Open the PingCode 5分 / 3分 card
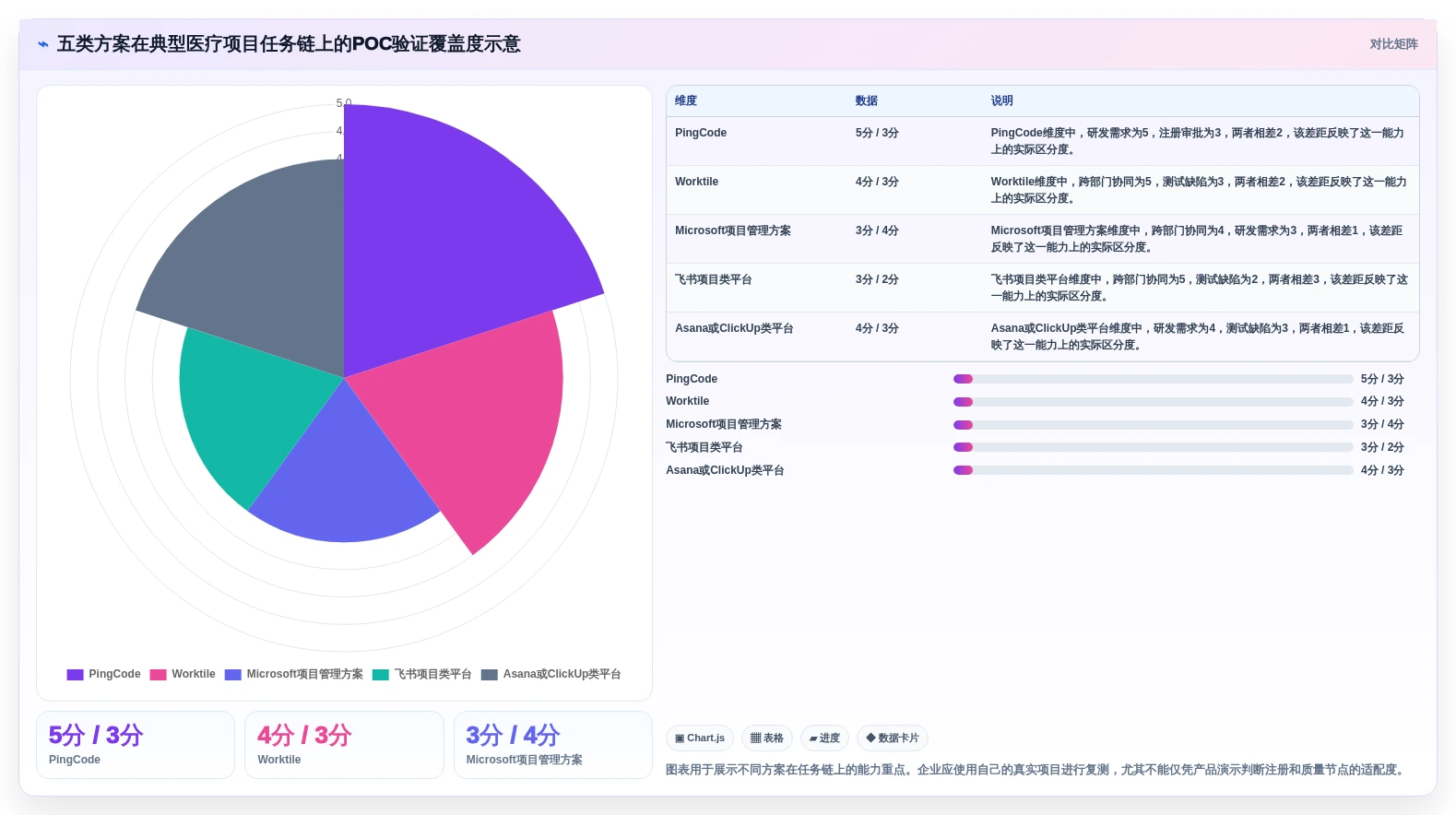The width and height of the screenshot is (1456, 815). (136, 745)
